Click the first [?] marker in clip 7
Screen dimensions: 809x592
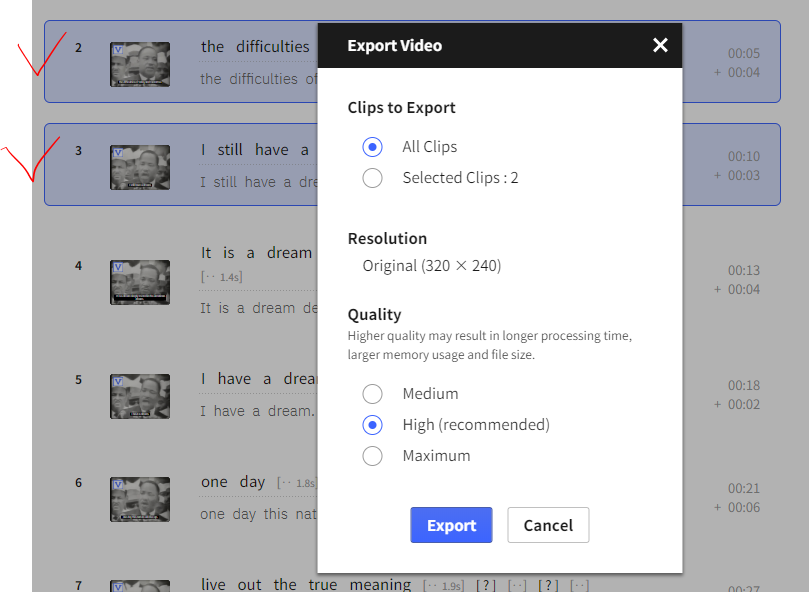486,585
